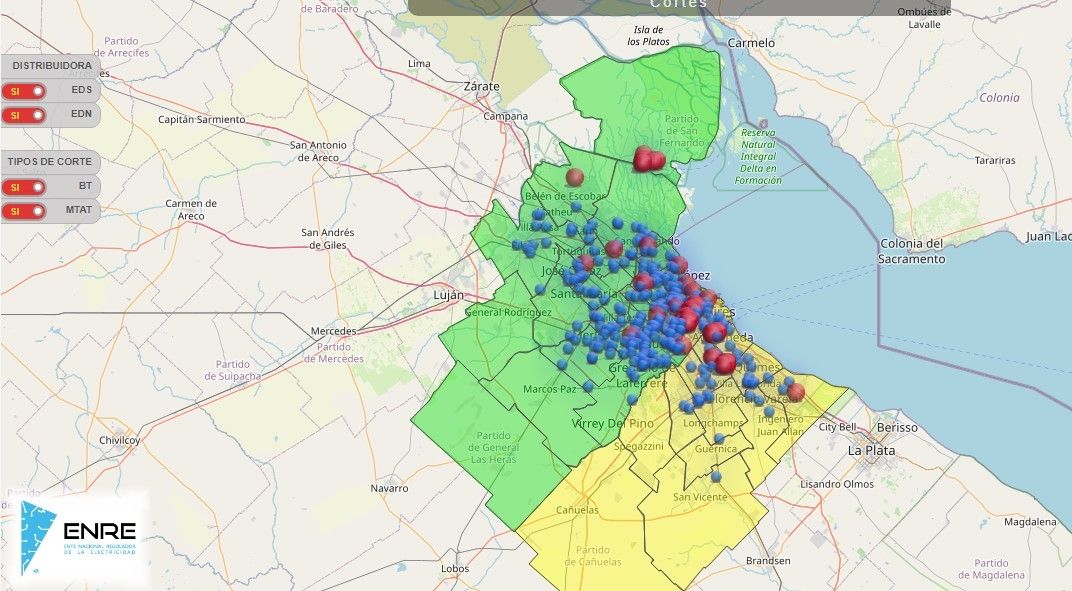The image size is (1072, 591).
Task: Click the blue marker above Virrey Del Pino
Action: [632, 399]
